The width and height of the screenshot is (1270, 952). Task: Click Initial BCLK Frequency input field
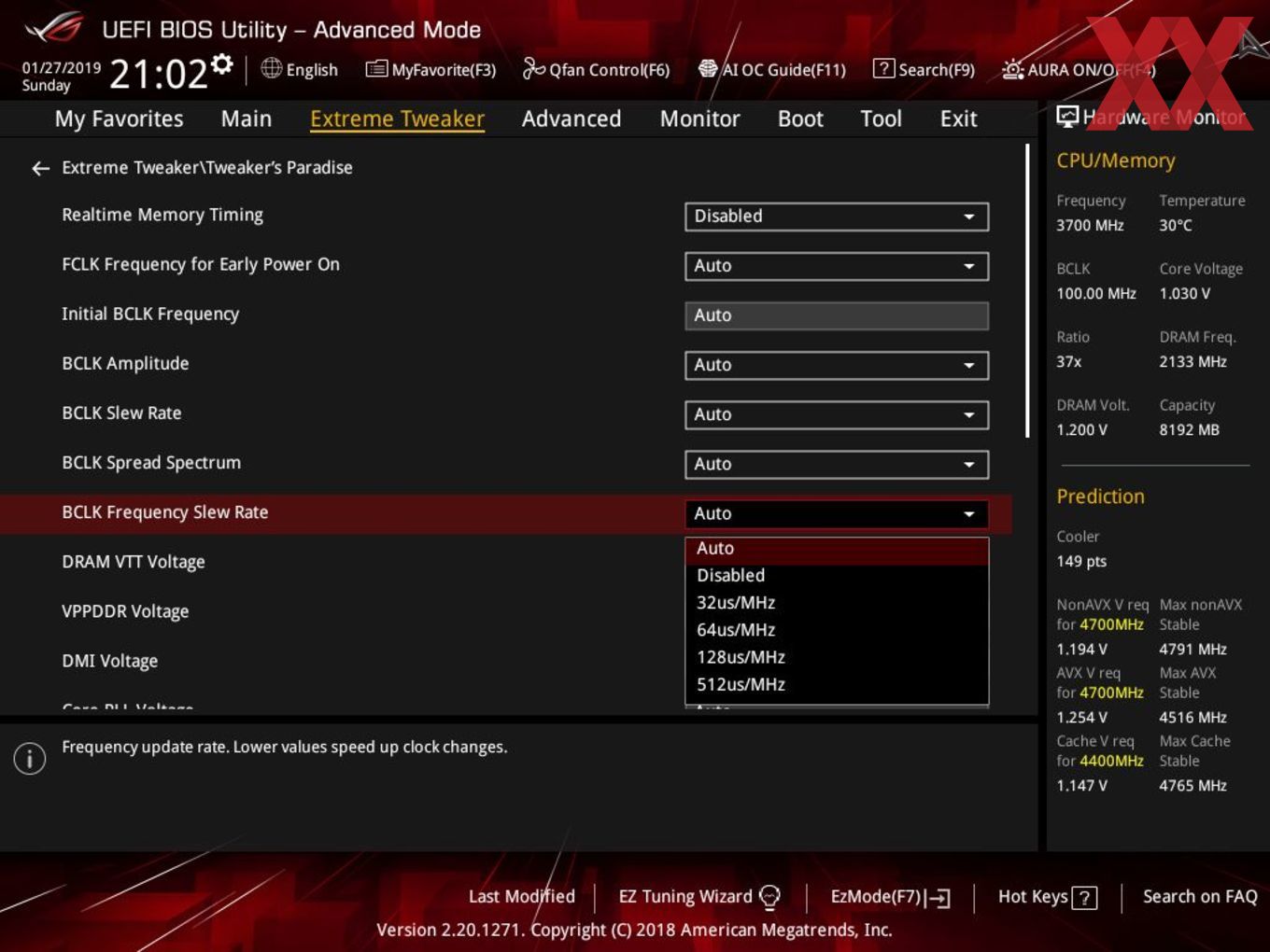tap(837, 315)
